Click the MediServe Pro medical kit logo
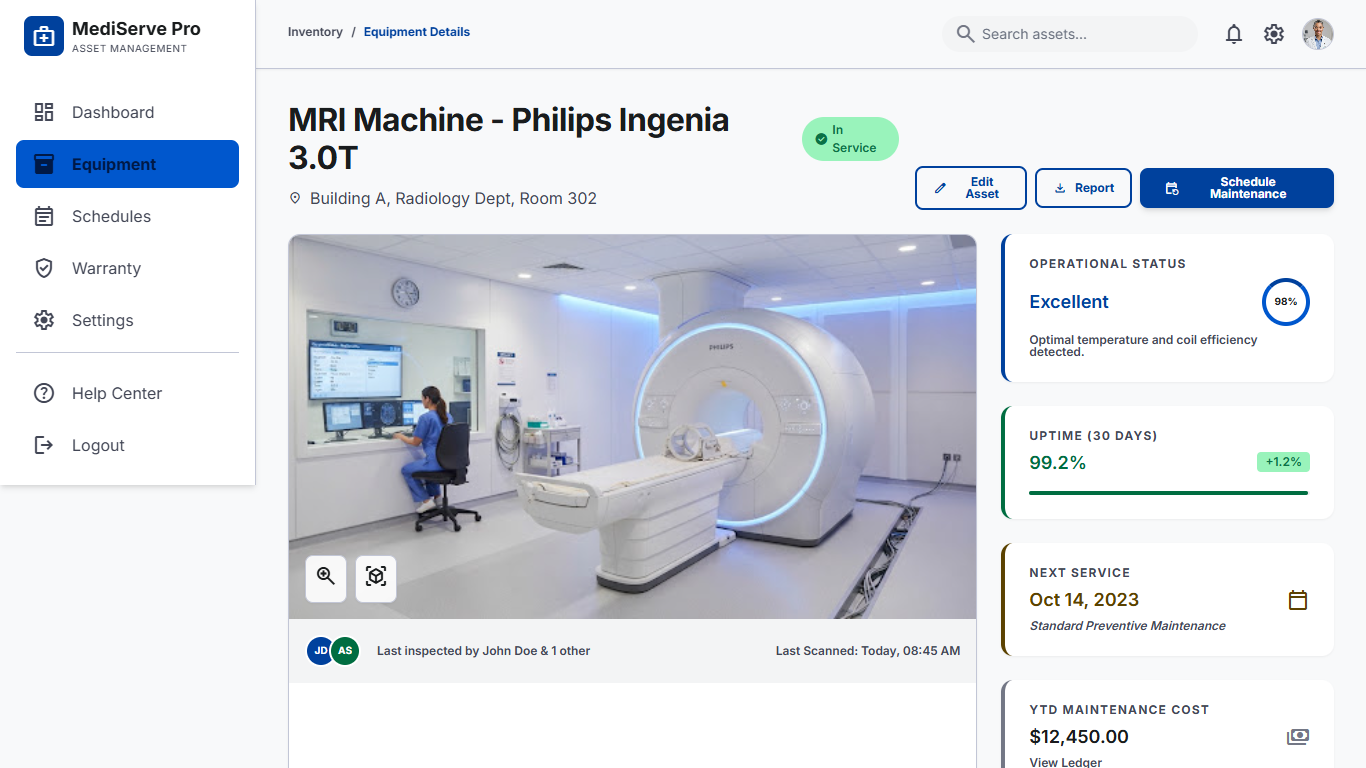This screenshot has width=1366, height=768. point(44,36)
